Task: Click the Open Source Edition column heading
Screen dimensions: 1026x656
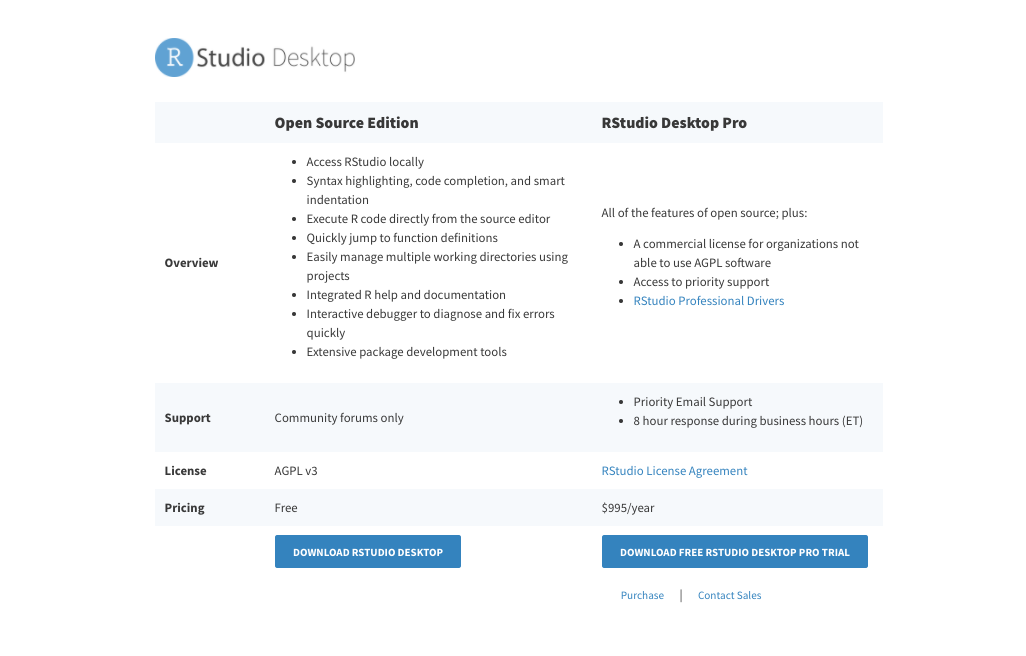Action: [346, 123]
